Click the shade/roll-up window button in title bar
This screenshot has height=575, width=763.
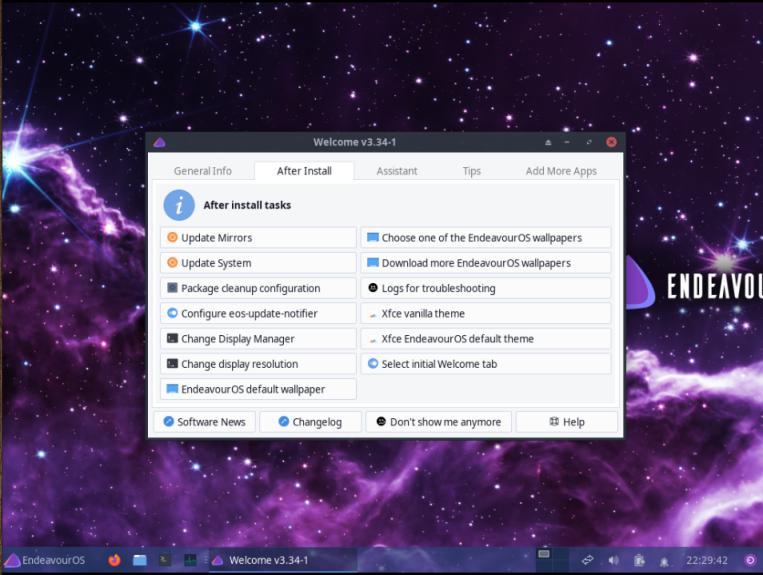click(x=548, y=143)
